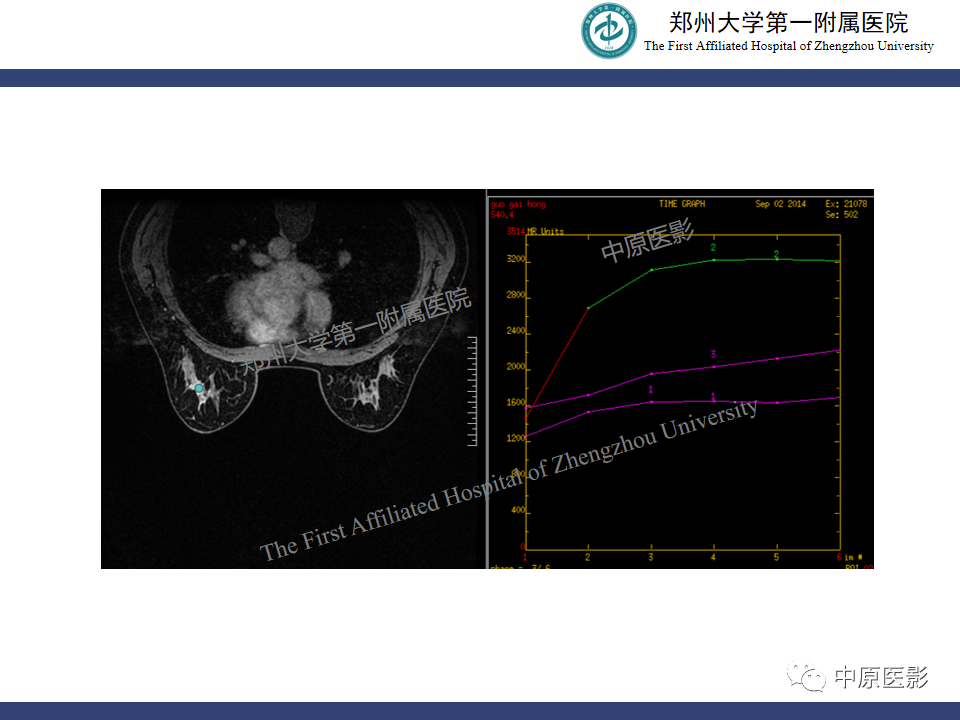Click the y-axis value 1200

516,438
